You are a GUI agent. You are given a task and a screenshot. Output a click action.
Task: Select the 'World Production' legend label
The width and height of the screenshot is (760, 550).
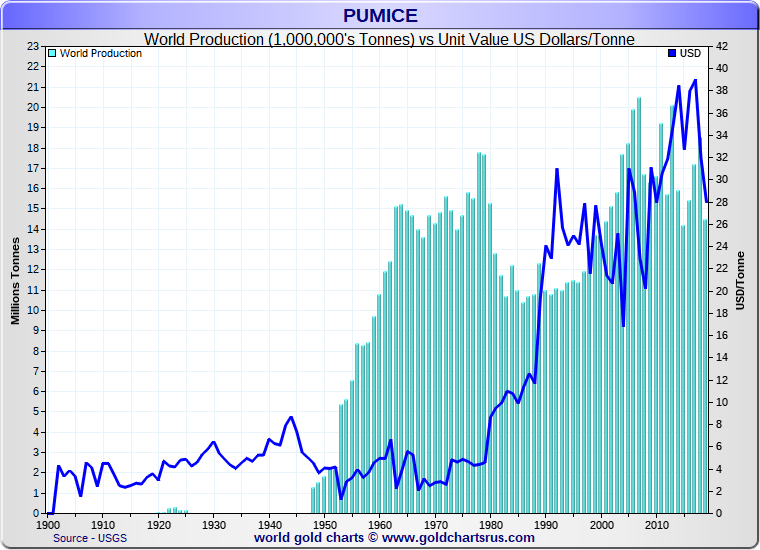pyautogui.click(x=101, y=53)
